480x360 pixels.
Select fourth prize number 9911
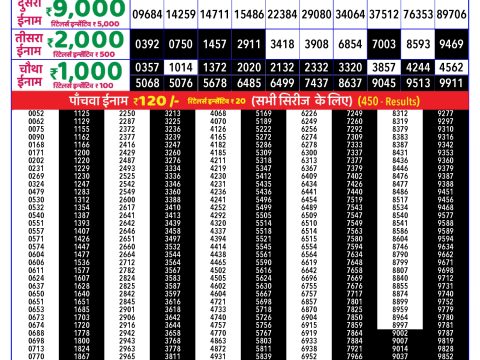(451, 83)
